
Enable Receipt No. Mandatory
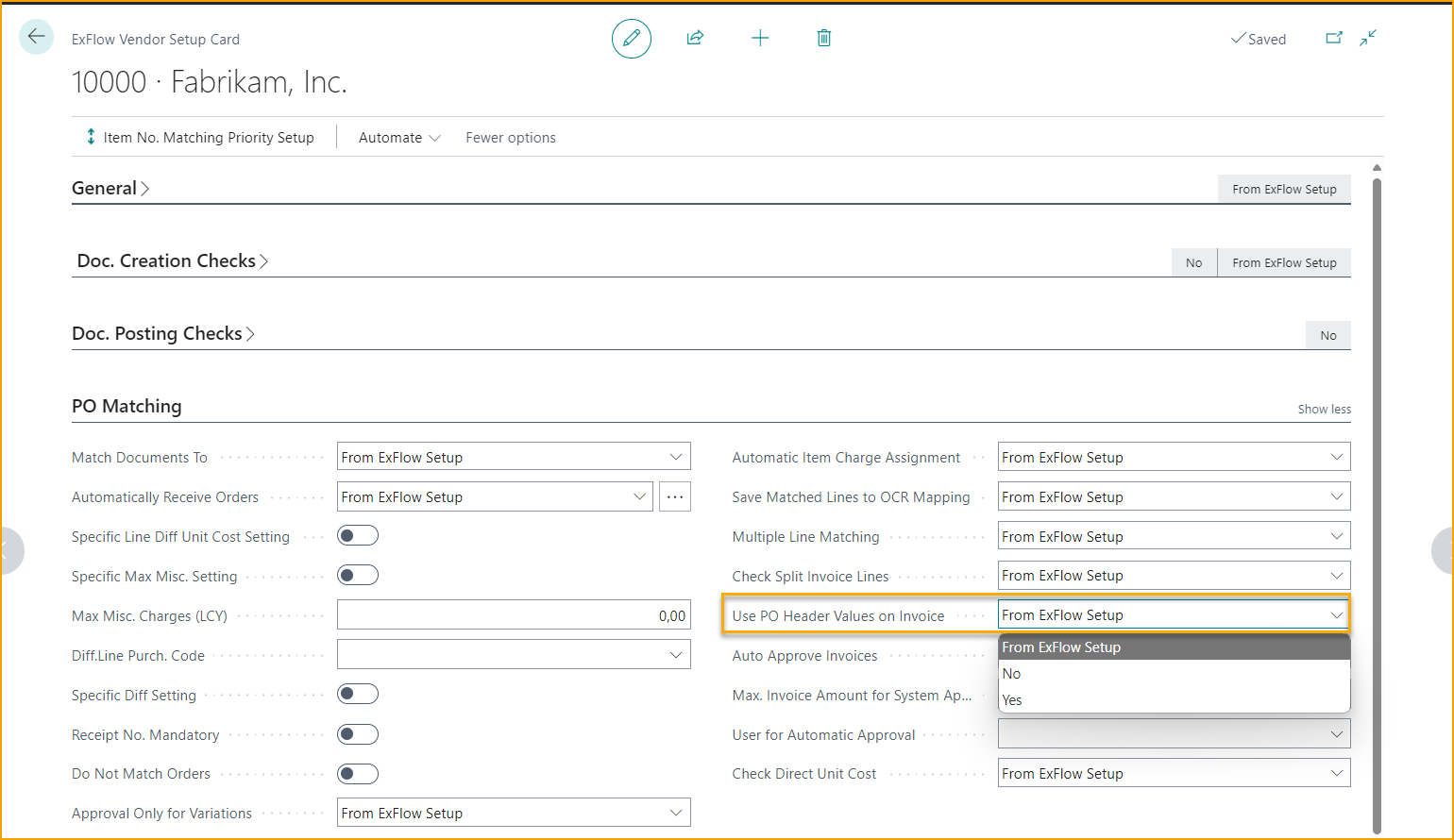pos(358,734)
